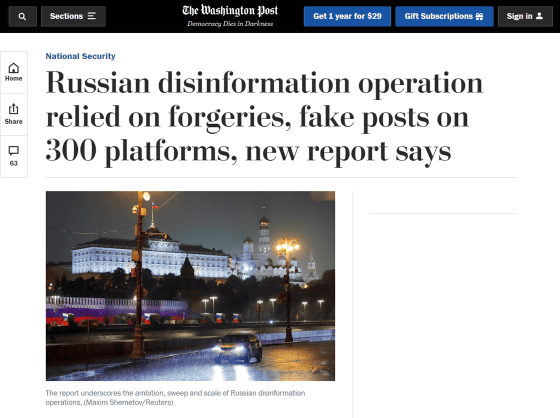
Task: Open comments via speech bubble icon
Action: pos(14,151)
